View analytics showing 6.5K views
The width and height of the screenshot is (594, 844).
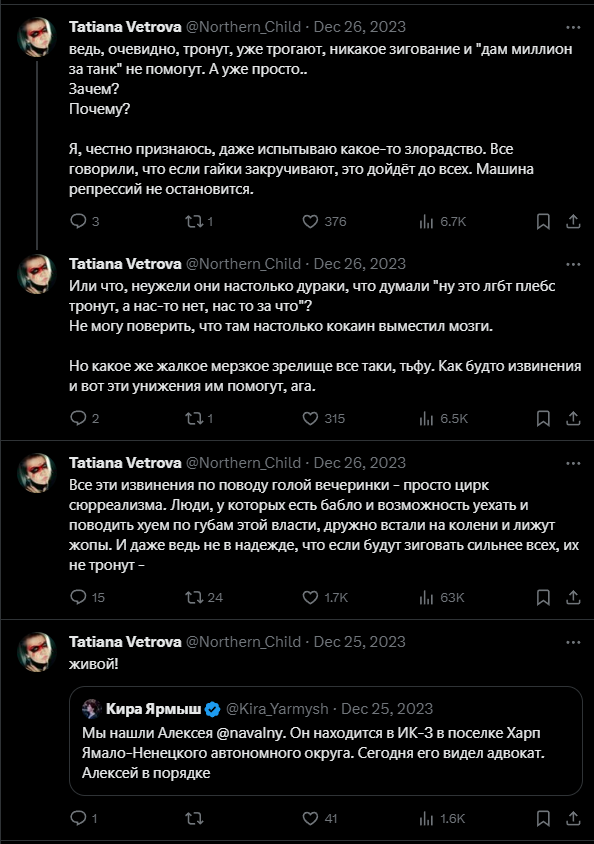click(x=443, y=418)
